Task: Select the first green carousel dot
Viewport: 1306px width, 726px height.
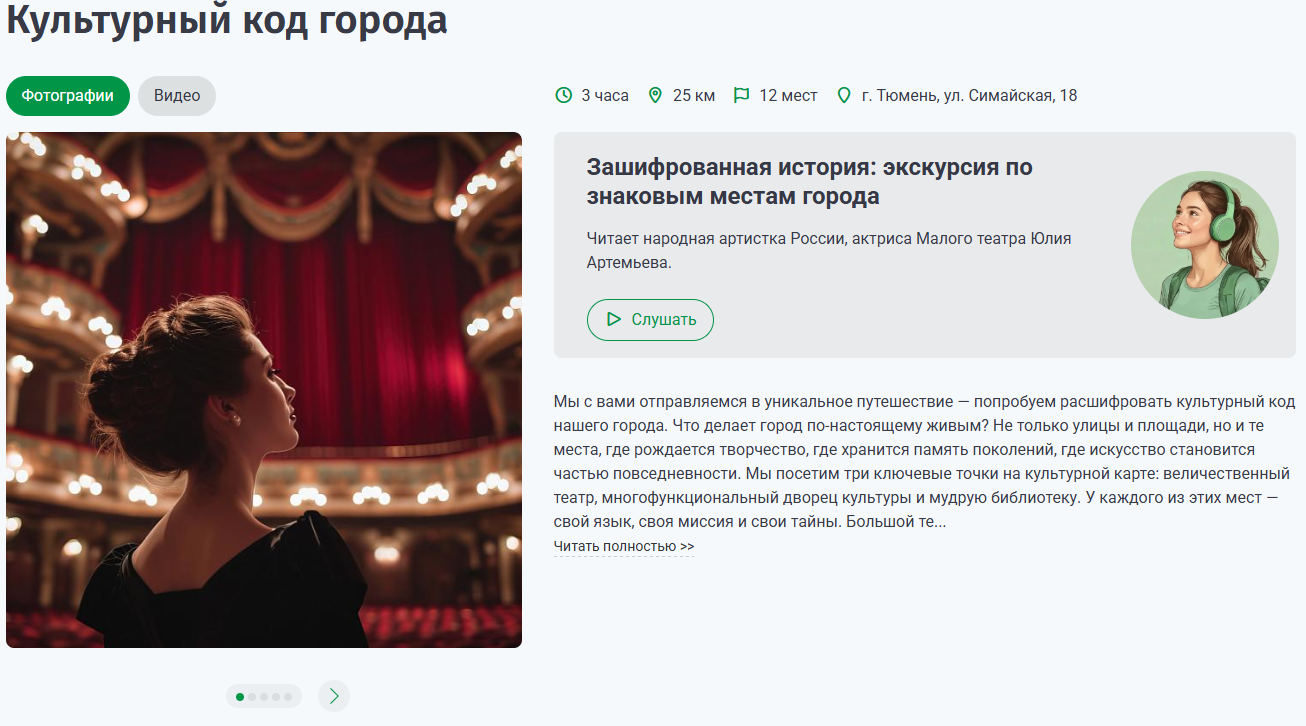Action: click(240, 697)
